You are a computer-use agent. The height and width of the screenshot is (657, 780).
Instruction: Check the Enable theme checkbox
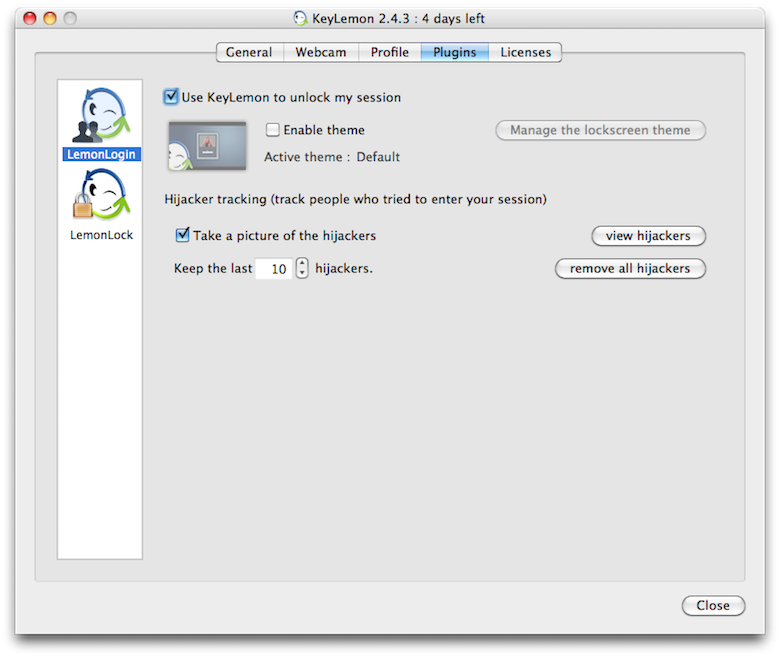pyautogui.click(x=272, y=130)
